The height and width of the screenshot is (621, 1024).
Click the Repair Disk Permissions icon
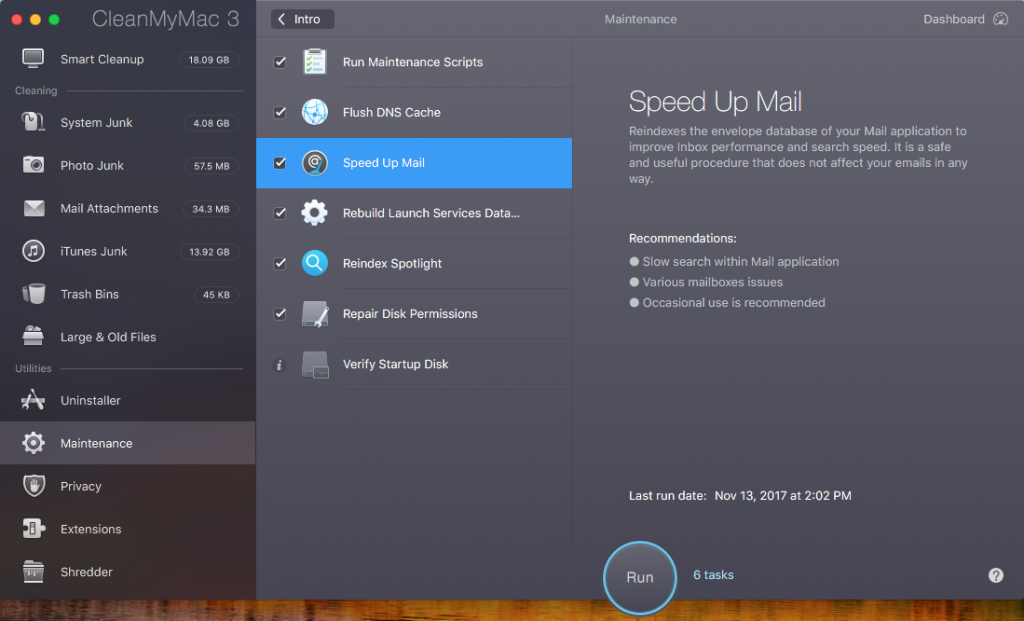(315, 314)
